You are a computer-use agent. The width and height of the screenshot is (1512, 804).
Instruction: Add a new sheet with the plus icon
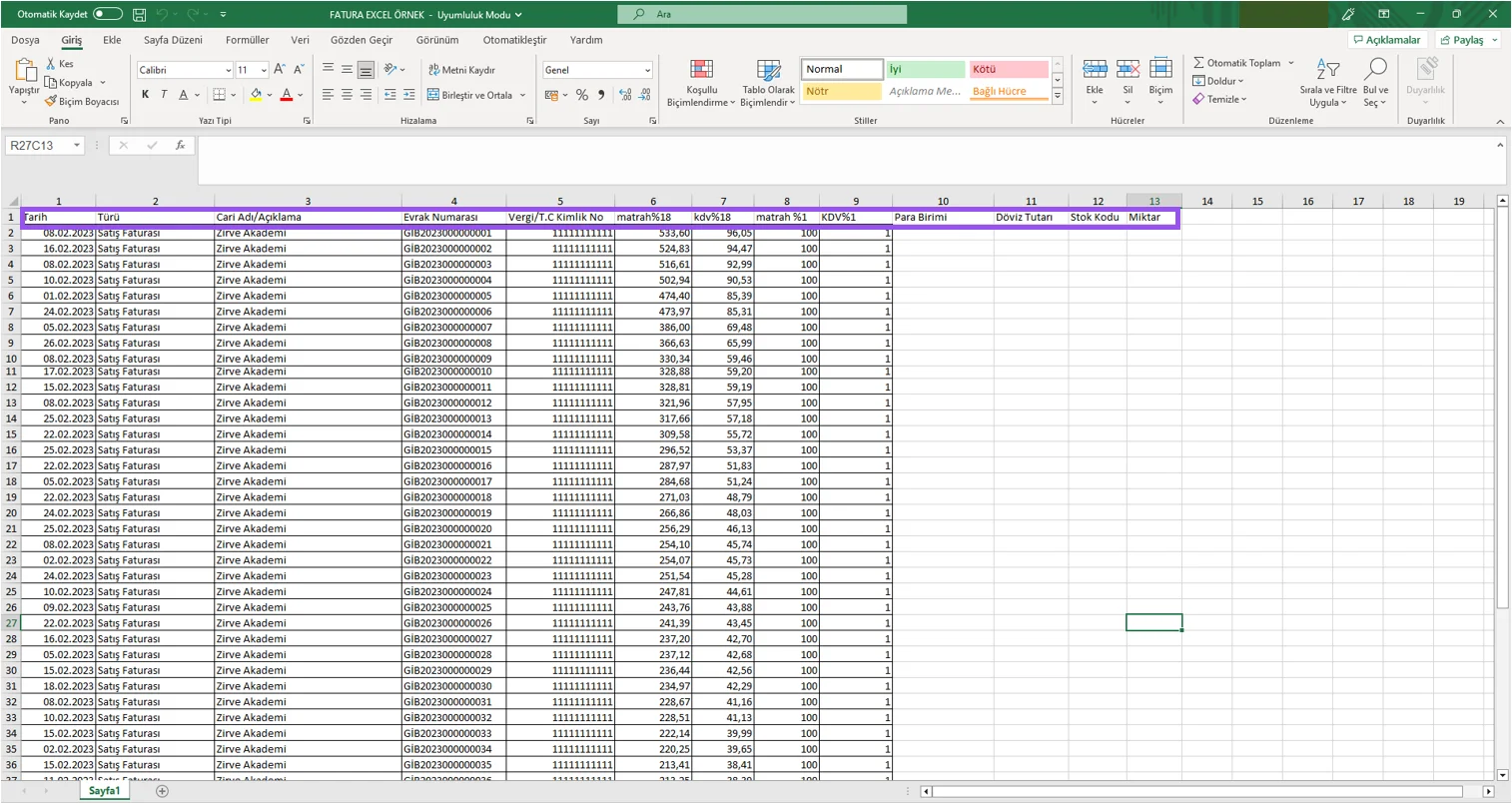(x=162, y=791)
